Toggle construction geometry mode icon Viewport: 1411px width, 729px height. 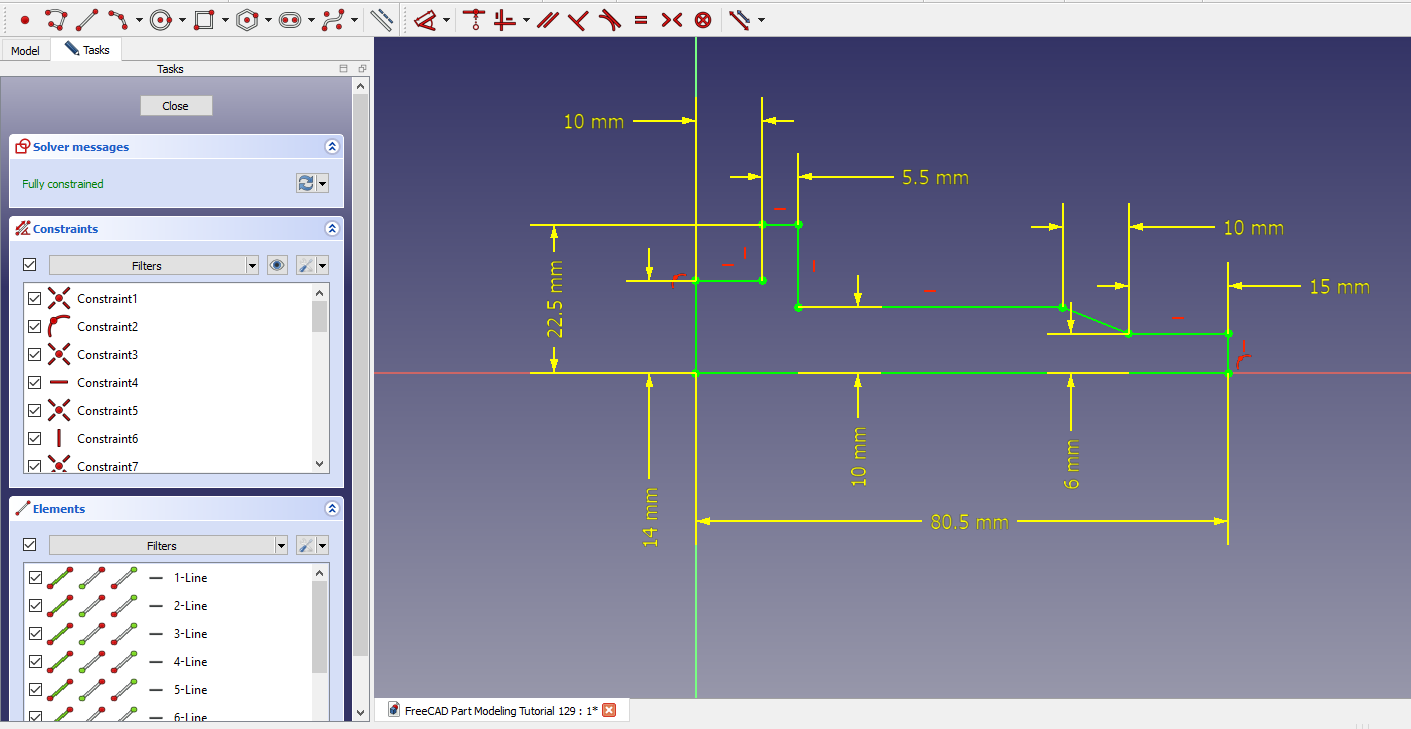tap(381, 19)
